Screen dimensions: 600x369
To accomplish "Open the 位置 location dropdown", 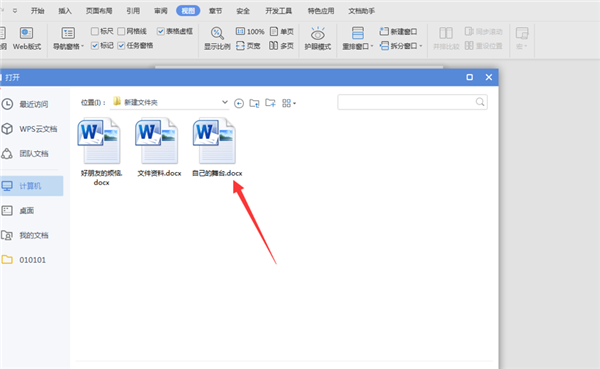I will coord(225,102).
